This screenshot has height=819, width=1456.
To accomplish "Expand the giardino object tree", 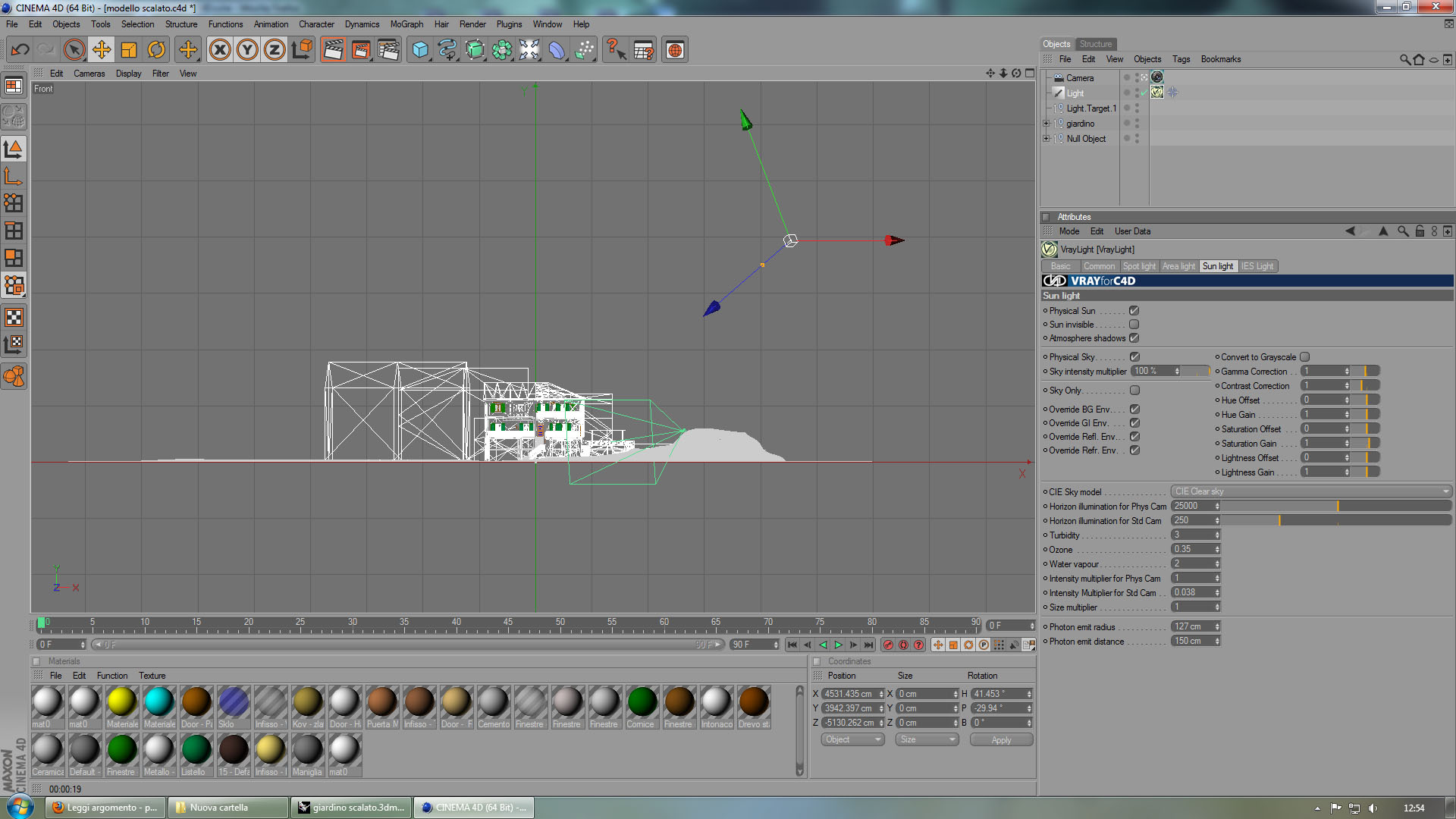I will 1046,124.
